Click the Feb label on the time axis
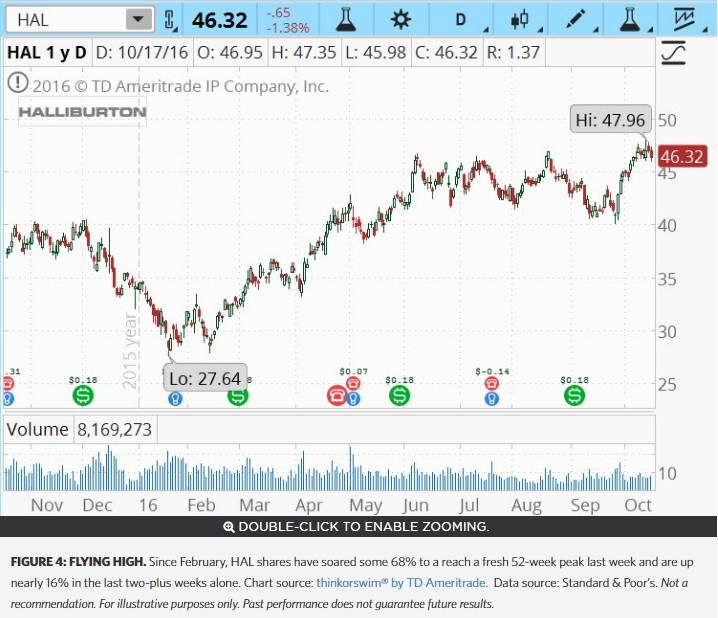This screenshot has height=618, width=718. click(201, 505)
